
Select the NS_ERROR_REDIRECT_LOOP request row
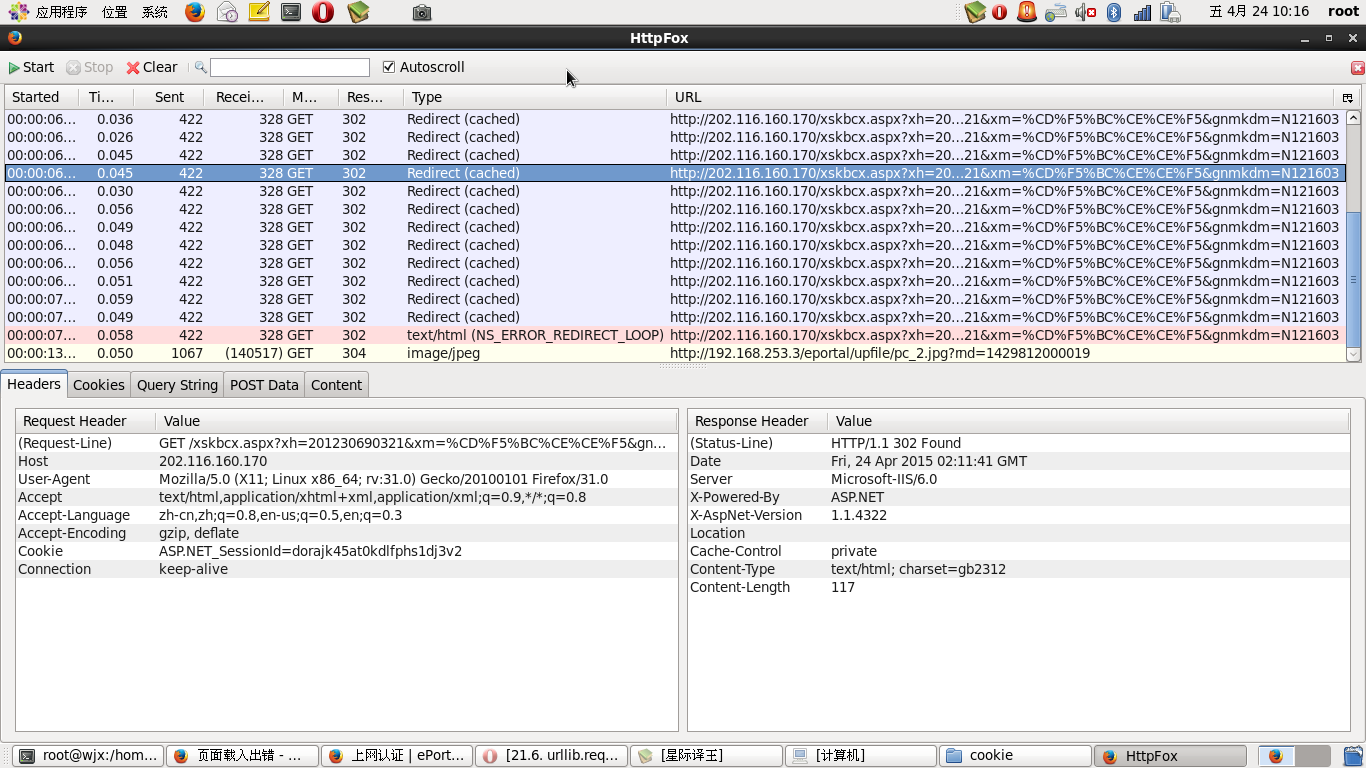pos(675,335)
